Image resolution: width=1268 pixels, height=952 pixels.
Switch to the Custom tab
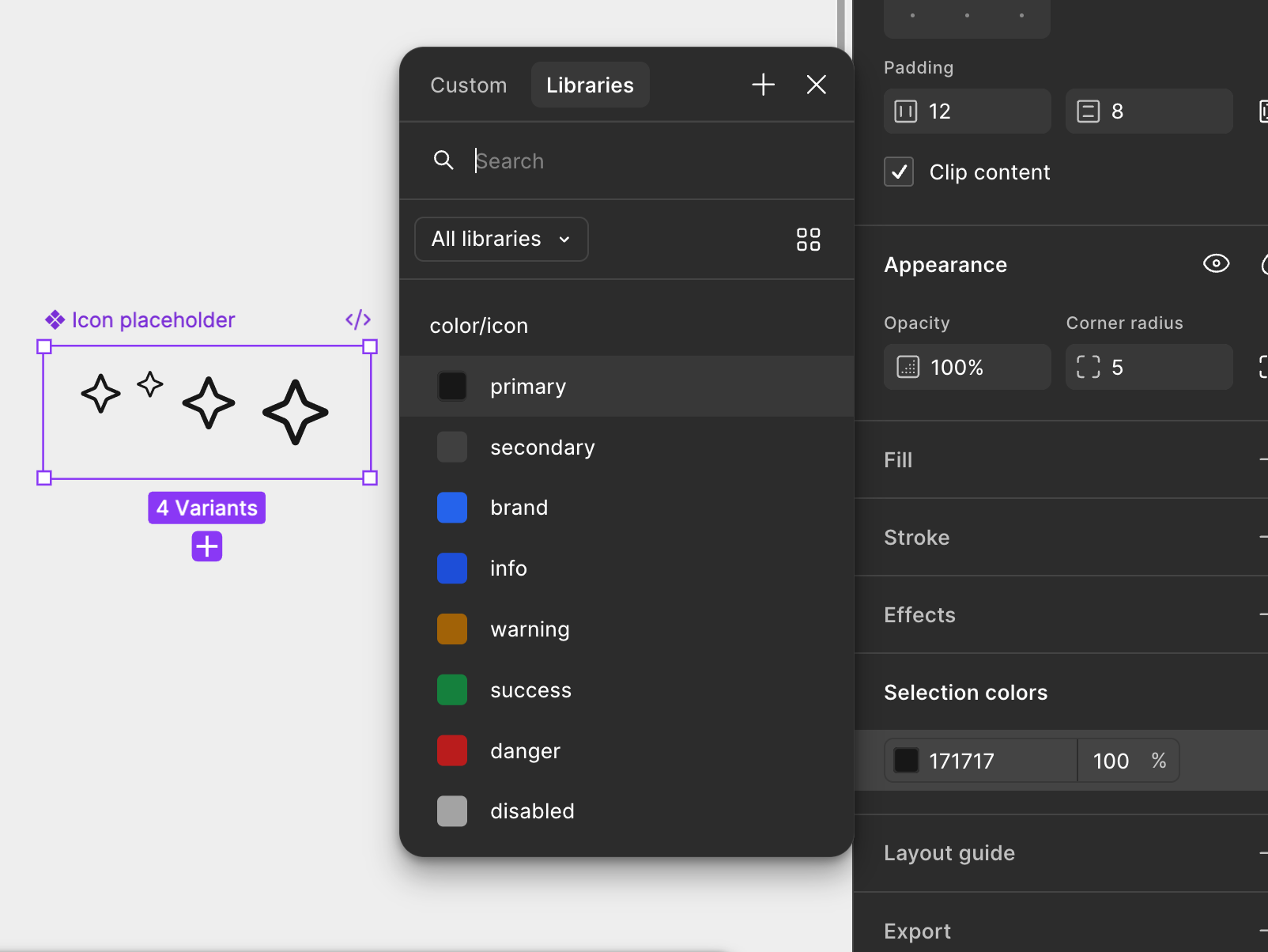[469, 85]
